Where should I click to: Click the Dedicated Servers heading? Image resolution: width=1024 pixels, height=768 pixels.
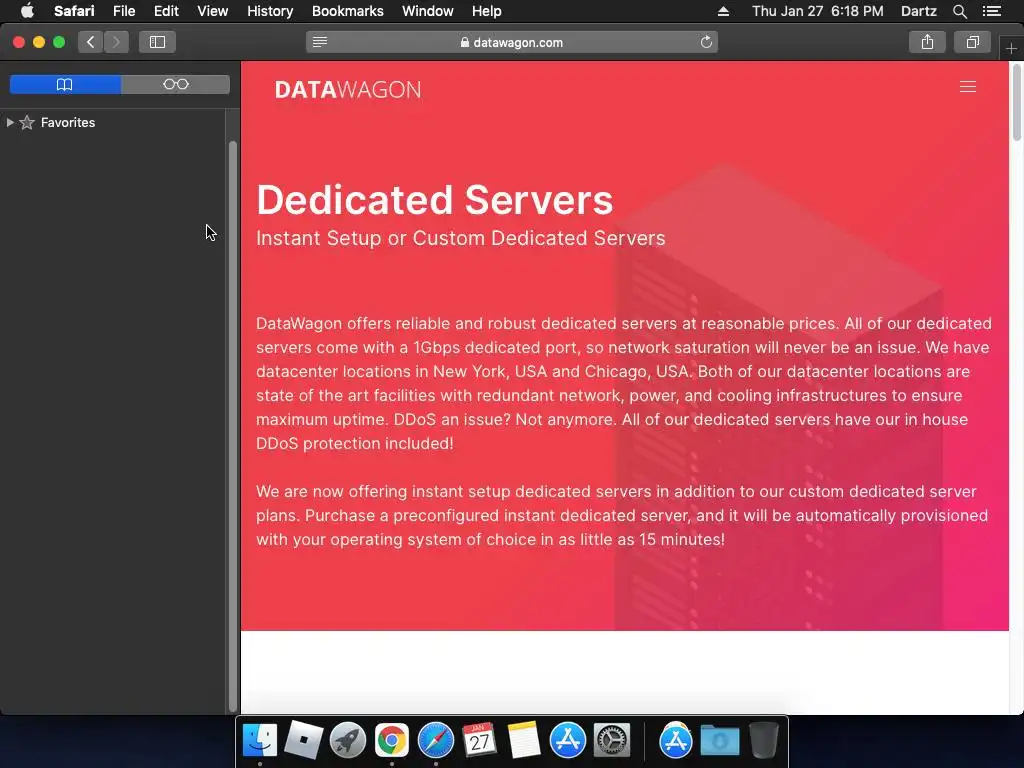pyautogui.click(x=435, y=200)
